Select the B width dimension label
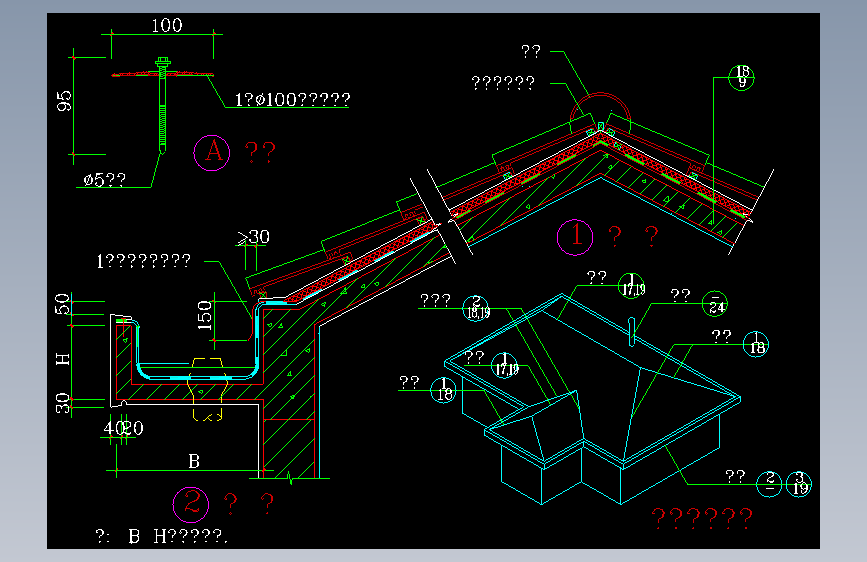This screenshot has width=867, height=562. pyautogui.click(x=194, y=461)
